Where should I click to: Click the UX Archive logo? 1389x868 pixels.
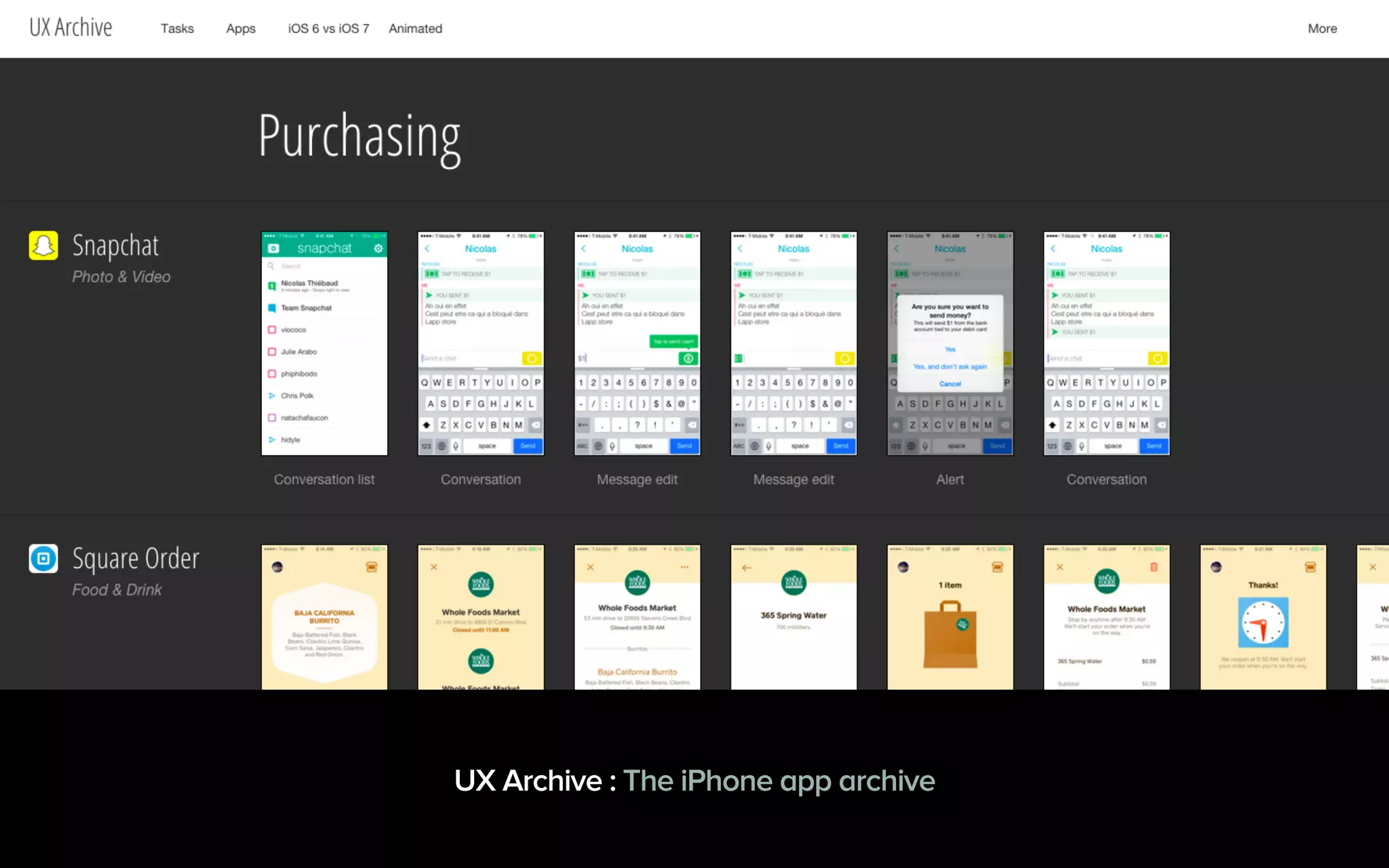pyautogui.click(x=71, y=28)
